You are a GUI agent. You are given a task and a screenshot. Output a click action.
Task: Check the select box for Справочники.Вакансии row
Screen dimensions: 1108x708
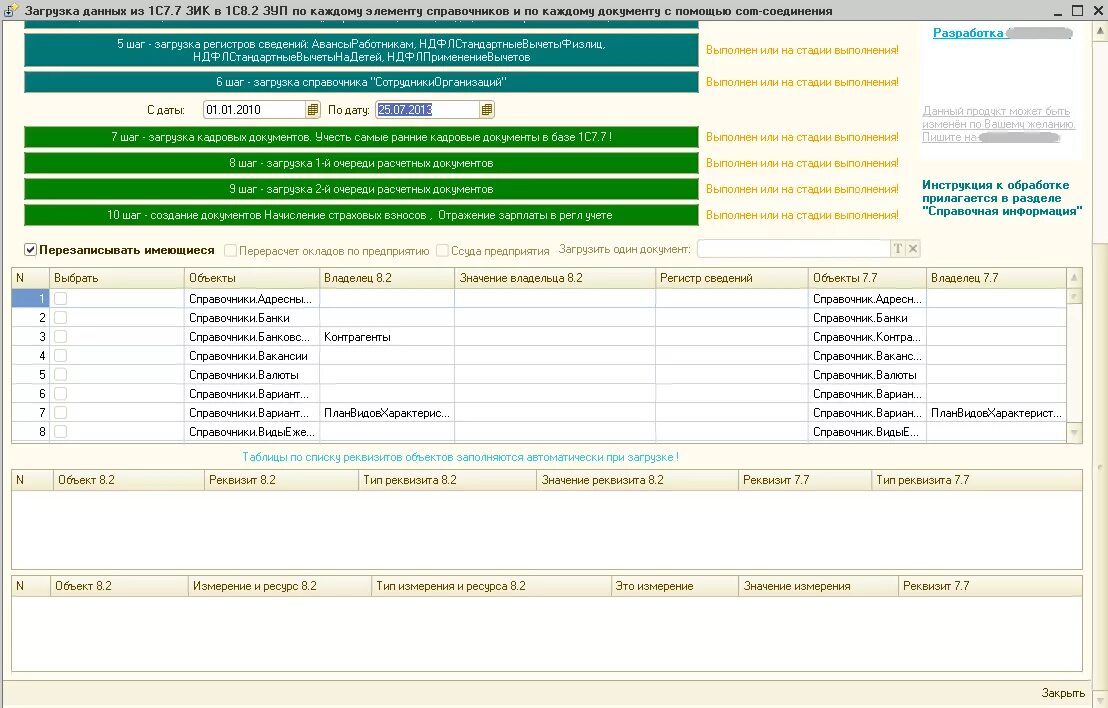tap(61, 356)
